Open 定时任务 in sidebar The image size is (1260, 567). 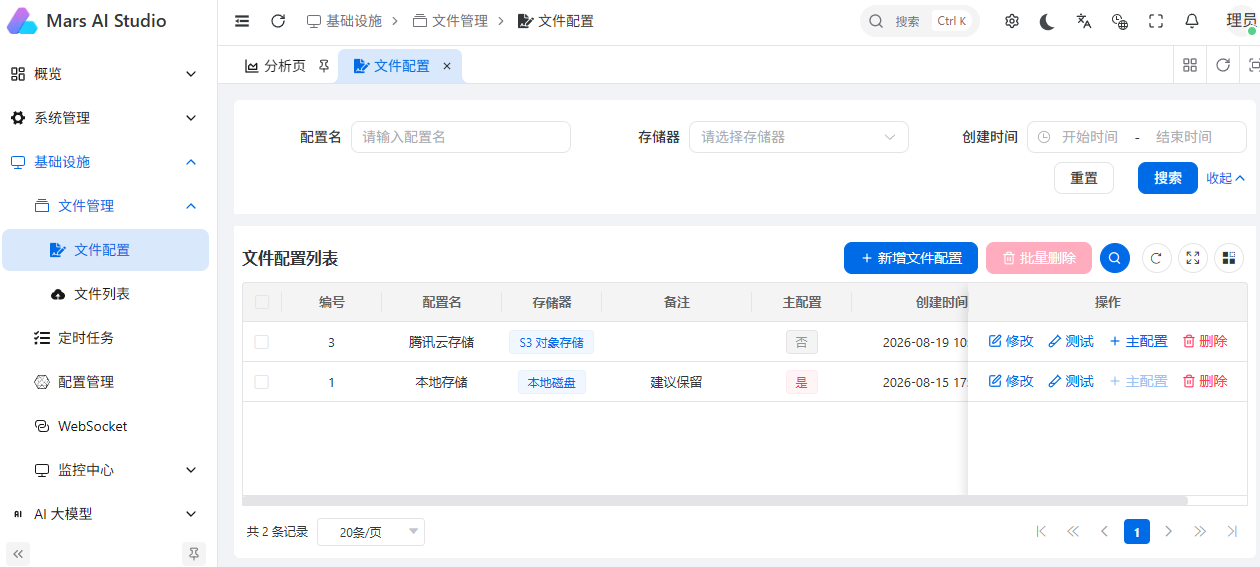[104, 338]
